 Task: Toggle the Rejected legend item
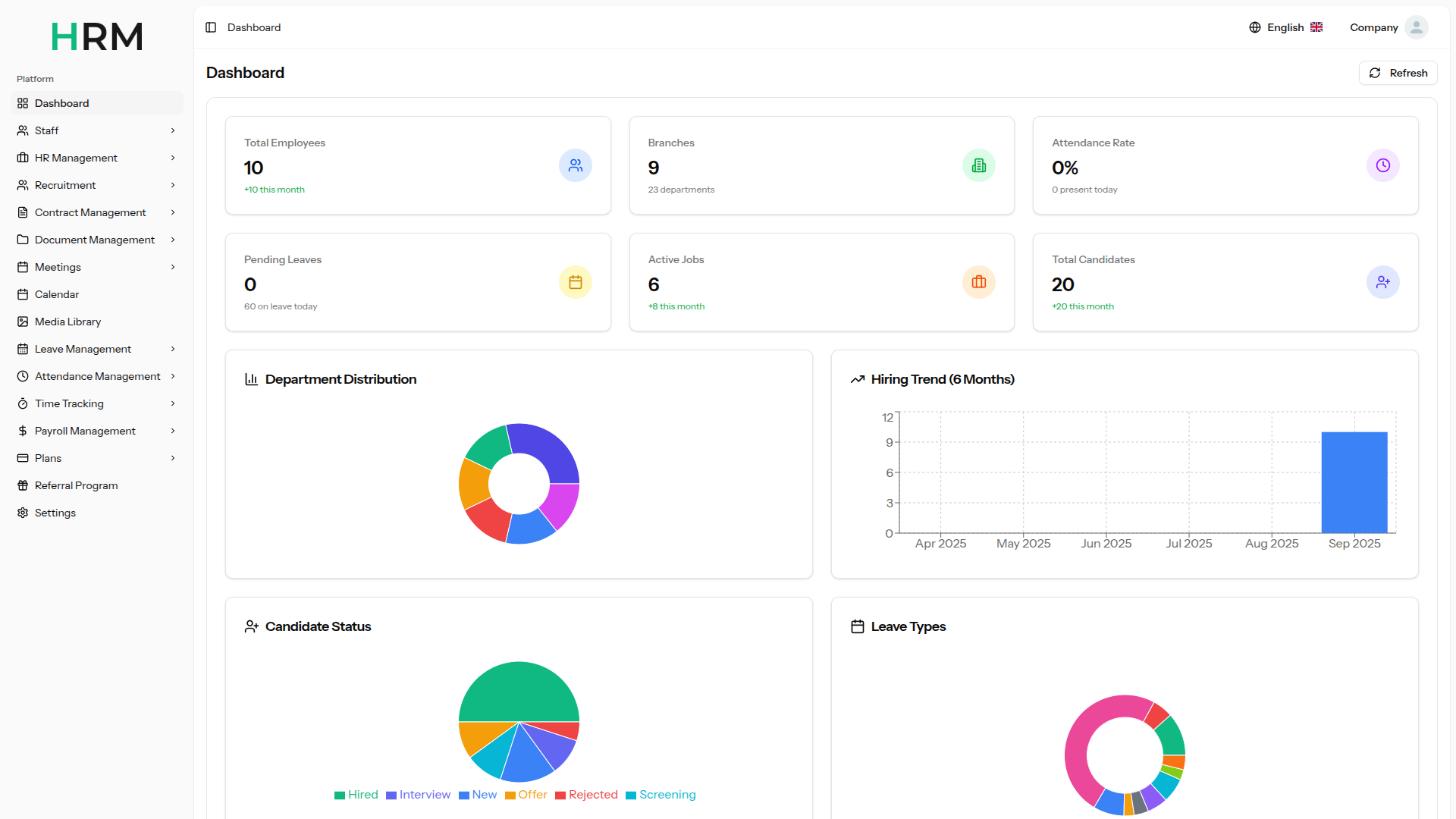[586, 795]
